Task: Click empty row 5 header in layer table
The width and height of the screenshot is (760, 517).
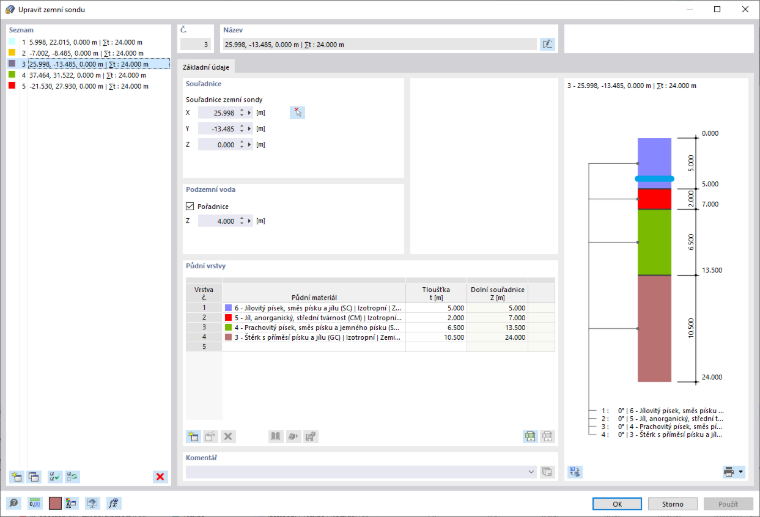Action: pos(204,346)
